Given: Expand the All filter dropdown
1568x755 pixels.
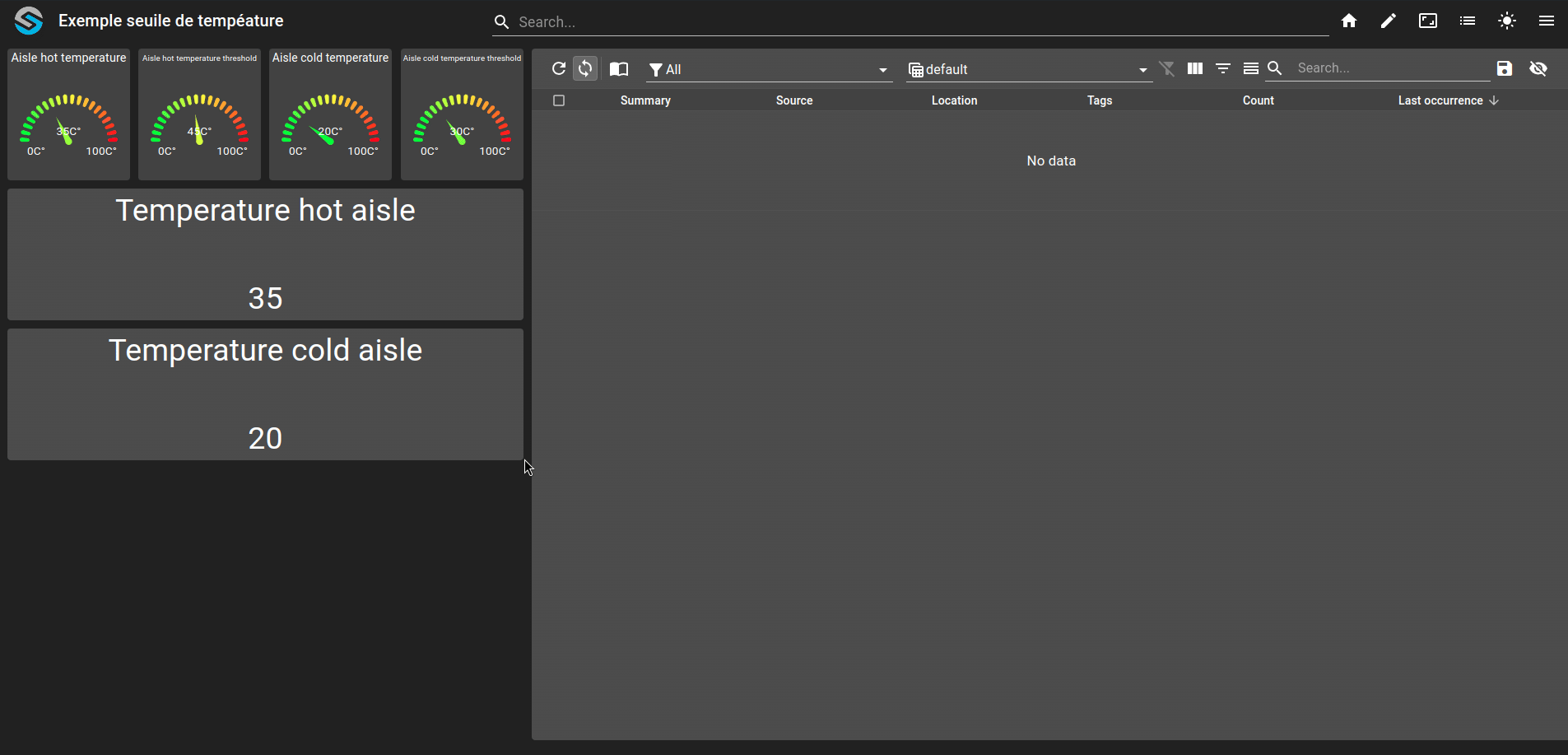Looking at the screenshot, I should [769, 69].
